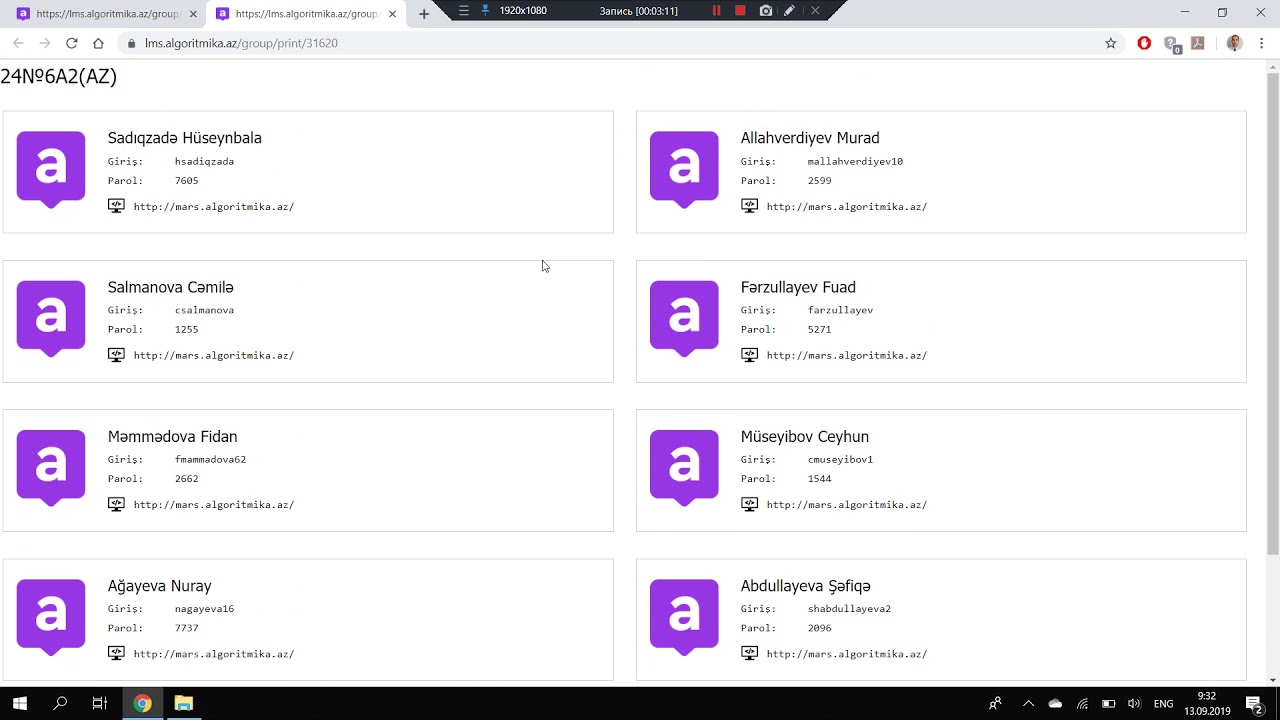1280x720 pixels.
Task: Go back to previous page
Action: (x=18, y=43)
